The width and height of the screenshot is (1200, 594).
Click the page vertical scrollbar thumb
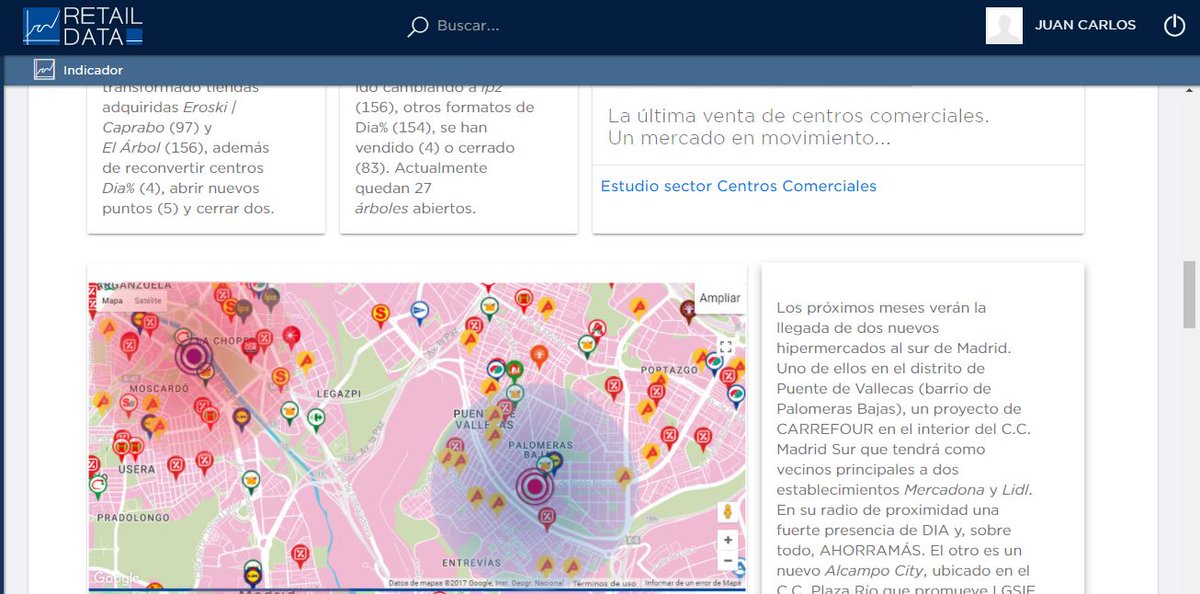1190,294
